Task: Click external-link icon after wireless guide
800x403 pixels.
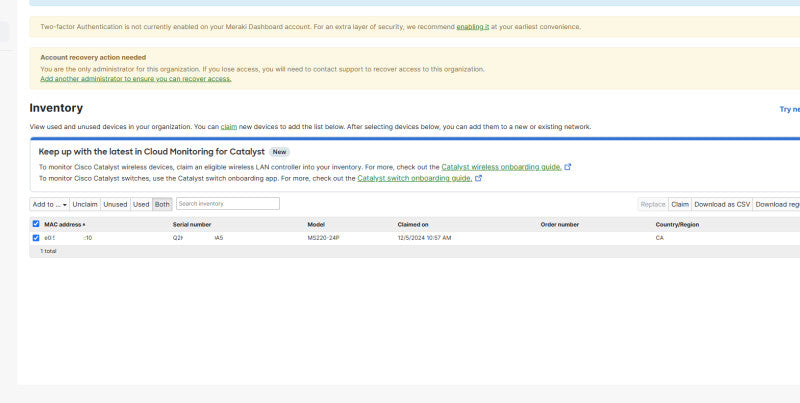Action: [567, 167]
